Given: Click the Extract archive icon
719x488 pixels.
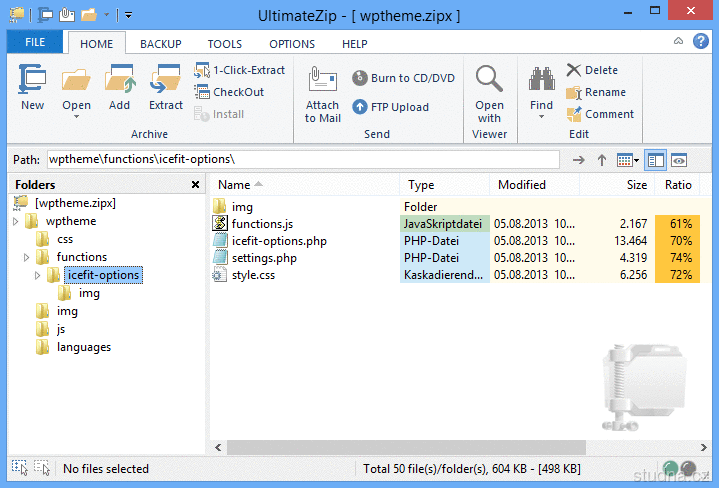Looking at the screenshot, I should click(x=166, y=80).
